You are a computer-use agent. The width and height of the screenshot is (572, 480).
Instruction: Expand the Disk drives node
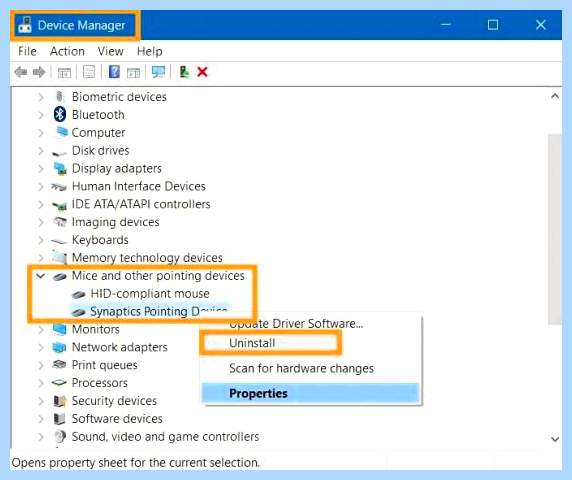[41, 151]
